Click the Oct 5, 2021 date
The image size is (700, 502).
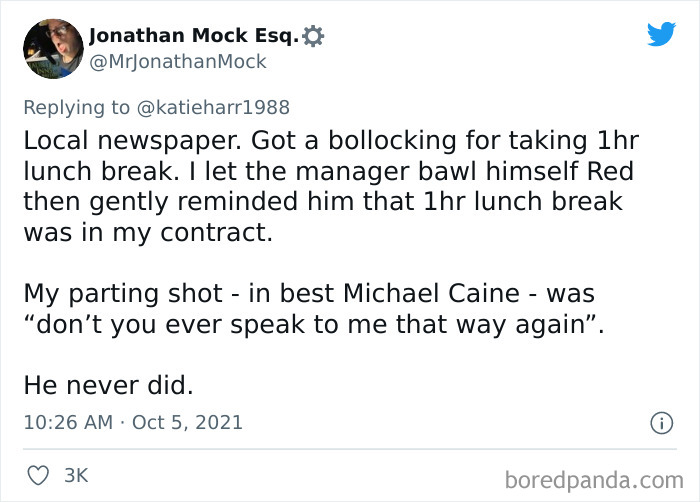click(x=190, y=422)
